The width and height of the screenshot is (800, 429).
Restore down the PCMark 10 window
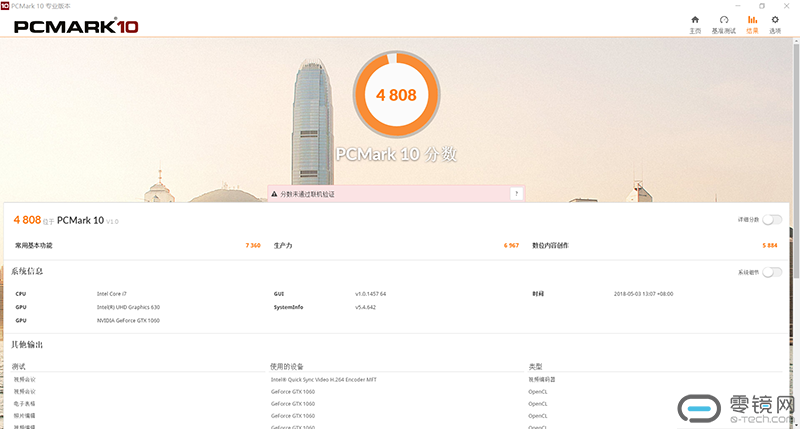(762, 6)
